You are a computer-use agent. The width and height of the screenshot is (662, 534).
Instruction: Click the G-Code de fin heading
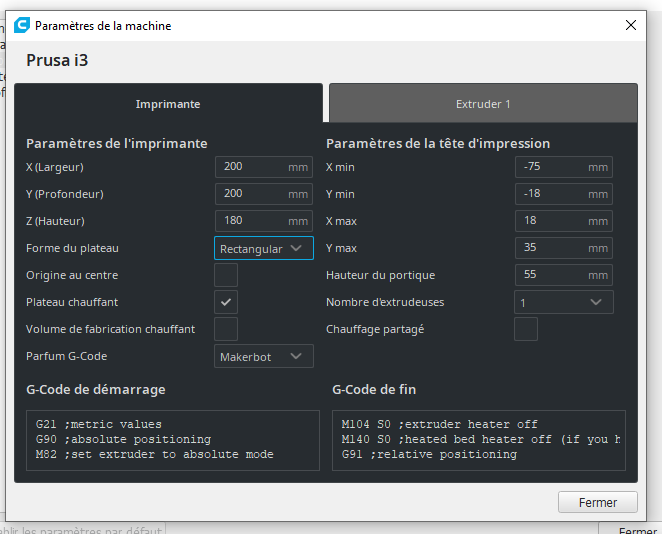coord(374,389)
